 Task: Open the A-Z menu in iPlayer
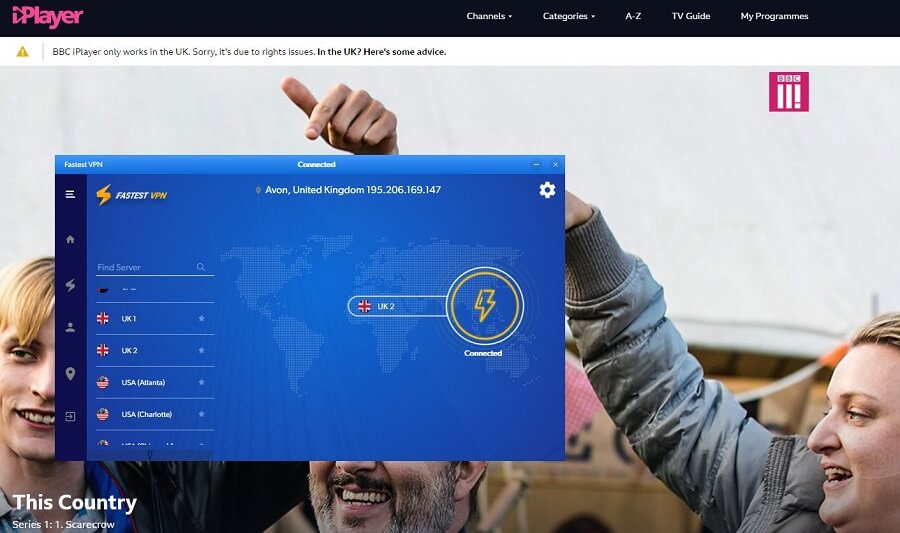coord(633,16)
